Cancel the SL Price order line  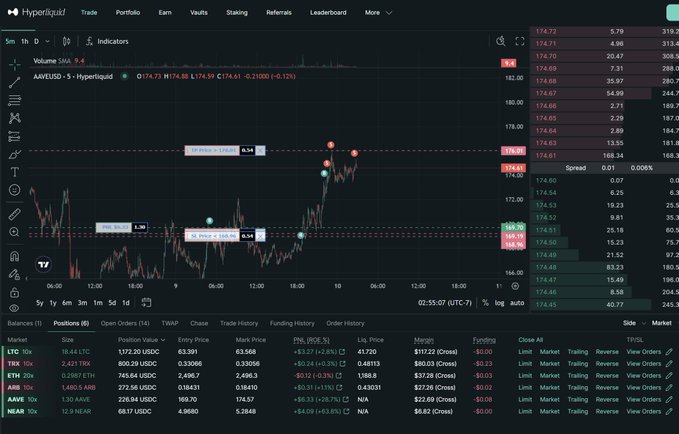coord(260,236)
